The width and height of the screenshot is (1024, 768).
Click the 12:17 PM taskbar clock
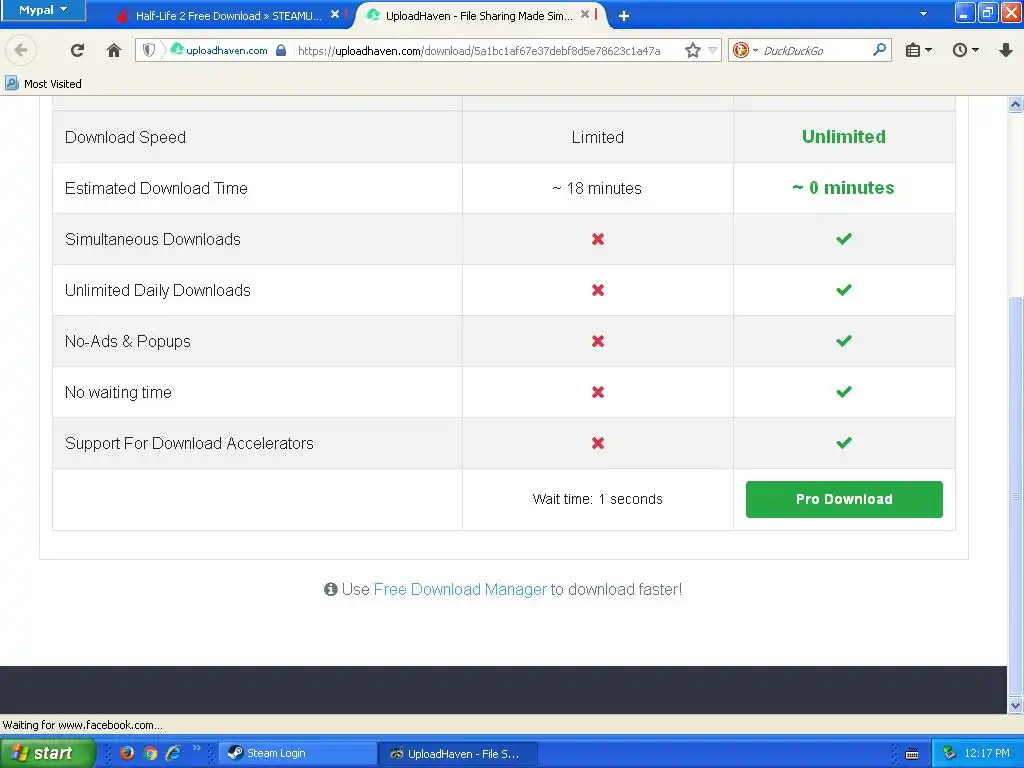click(986, 753)
